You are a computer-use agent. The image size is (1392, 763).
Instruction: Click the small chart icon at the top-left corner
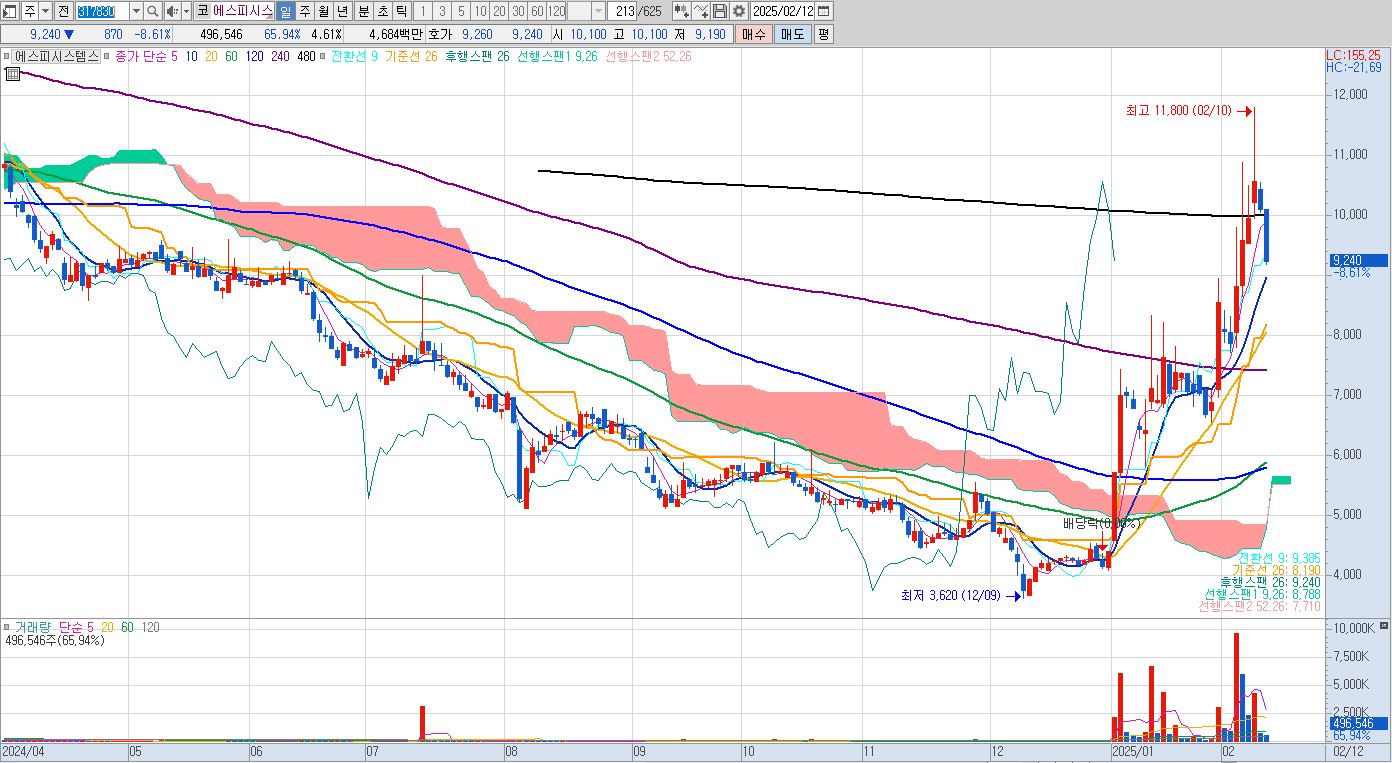pyautogui.click(x=9, y=11)
